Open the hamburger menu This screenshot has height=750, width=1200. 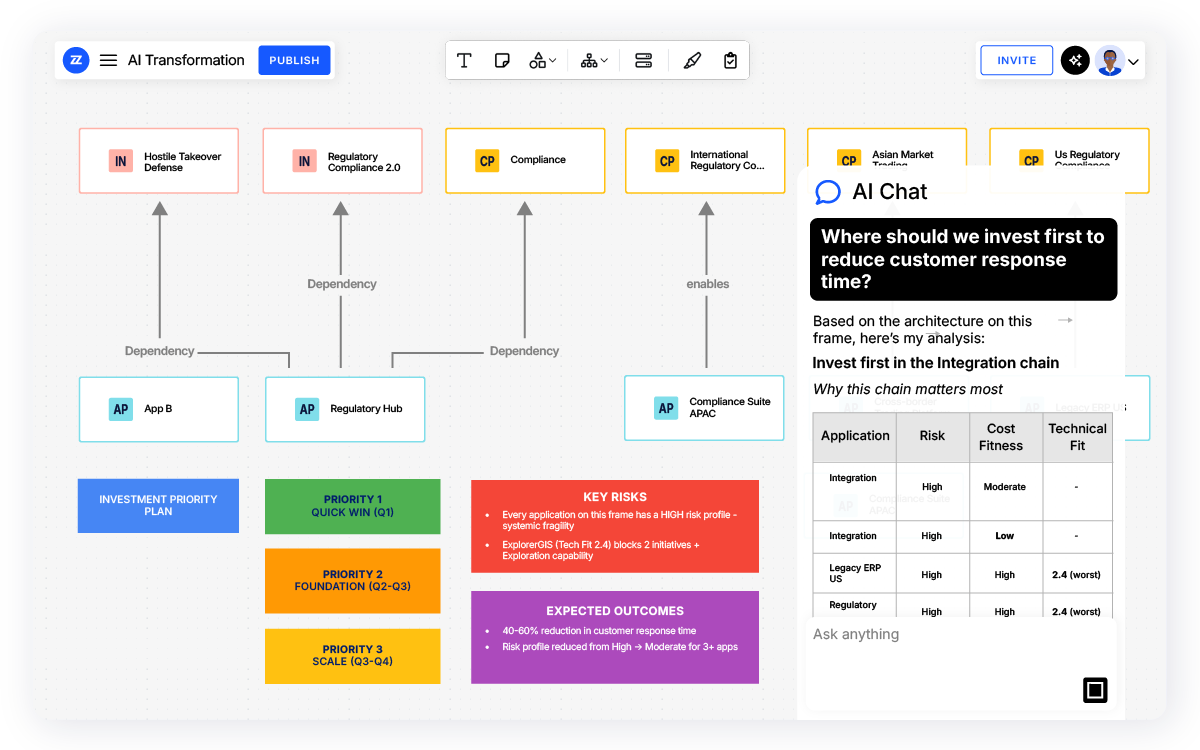point(108,60)
